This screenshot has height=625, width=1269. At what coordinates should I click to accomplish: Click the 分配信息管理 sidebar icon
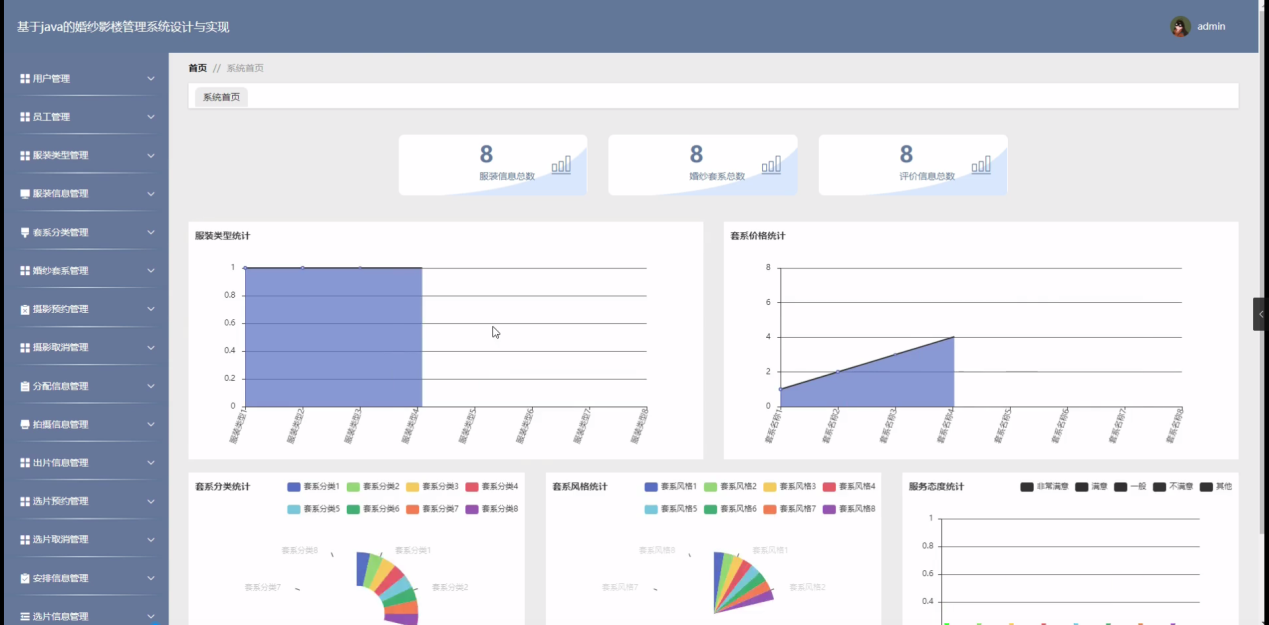(x=25, y=386)
